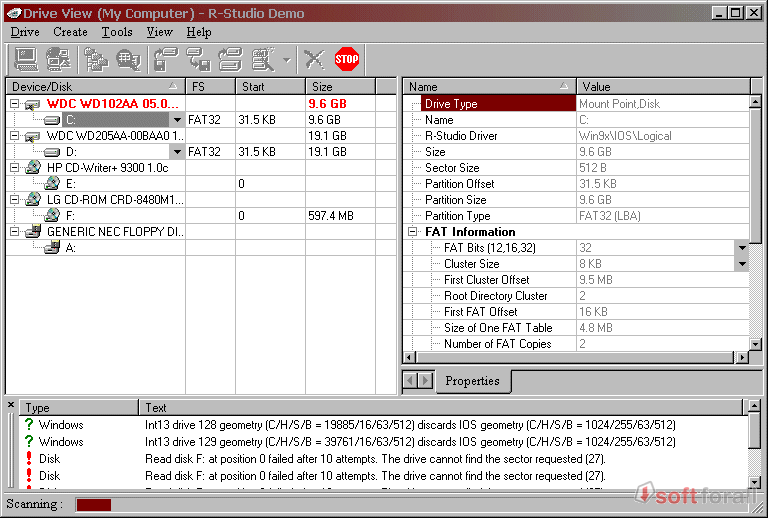Click the scan drive magnifier toolbar icon
The height and width of the screenshot is (518, 768).
tap(128, 60)
